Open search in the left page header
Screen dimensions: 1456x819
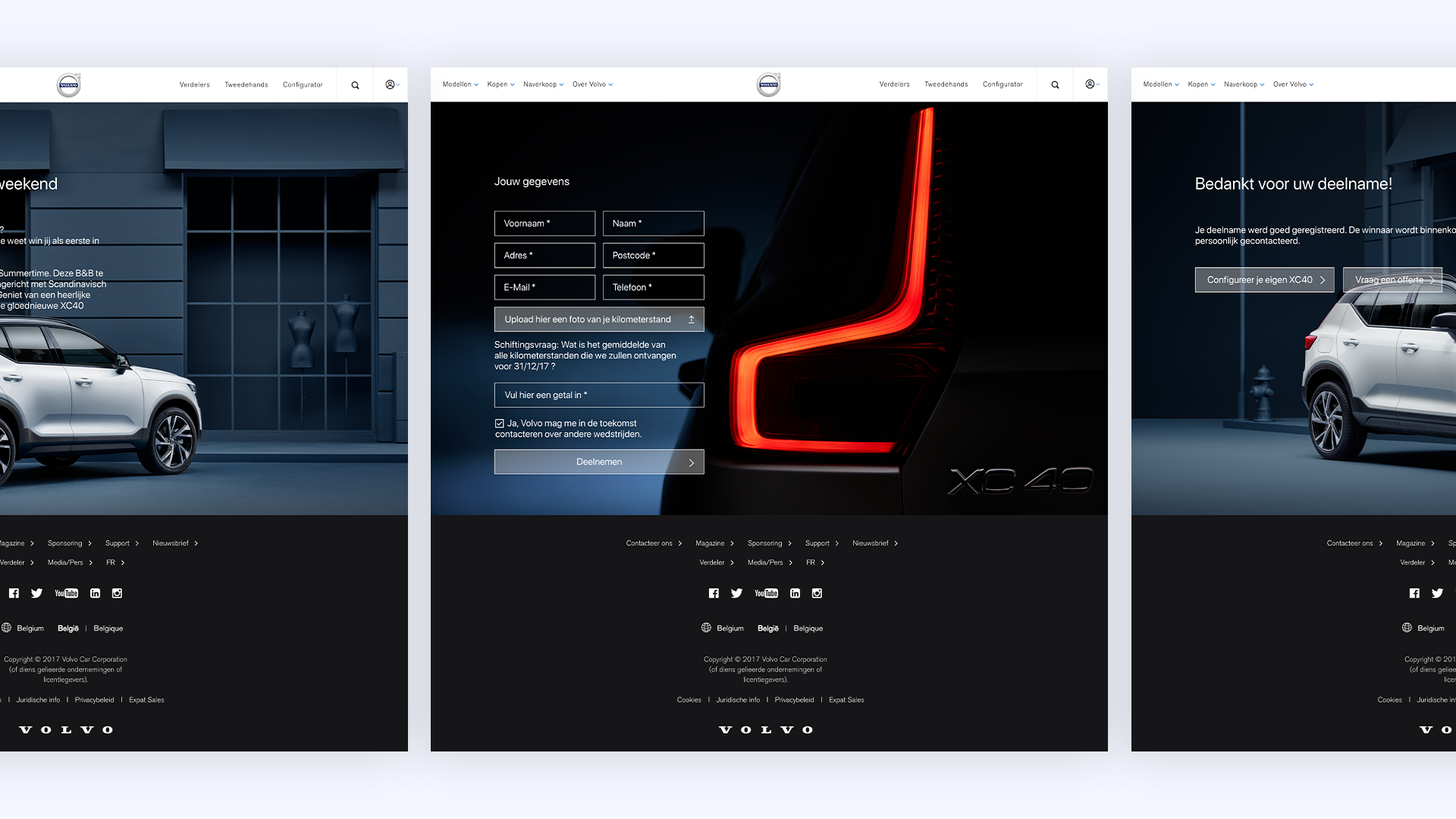[x=355, y=85]
